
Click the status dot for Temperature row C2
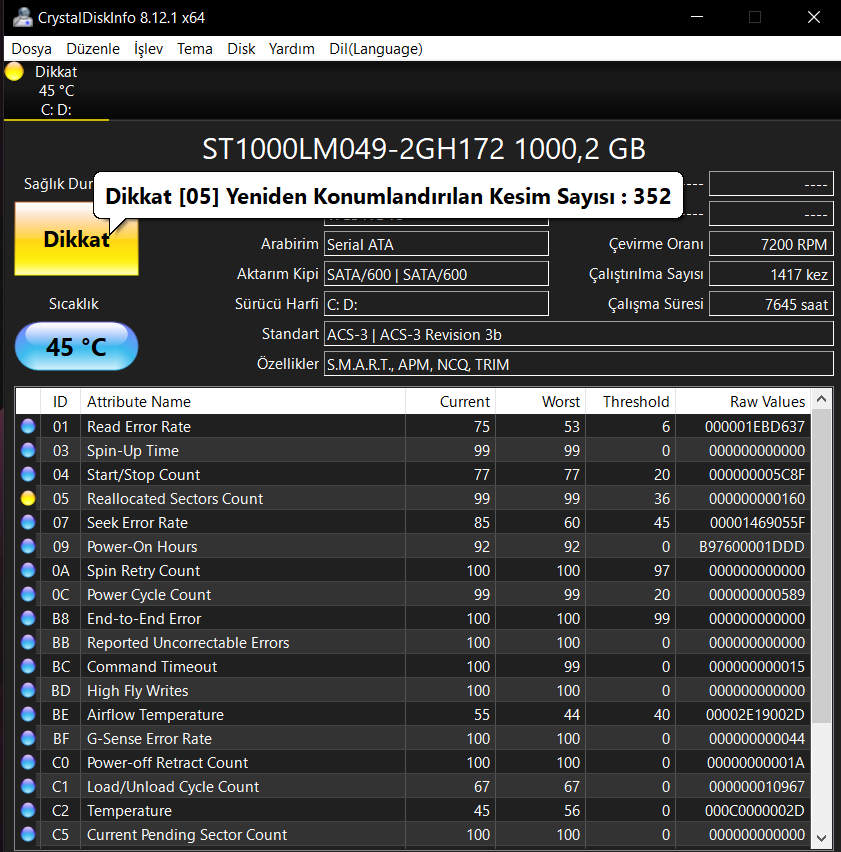tap(28, 810)
